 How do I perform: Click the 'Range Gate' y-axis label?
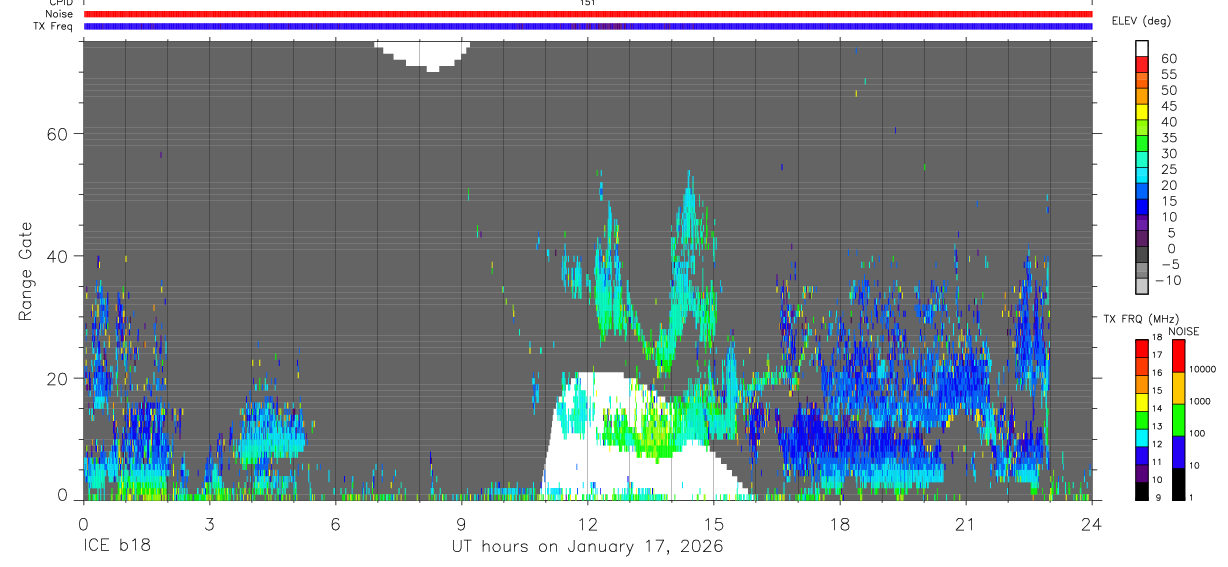click(x=27, y=270)
